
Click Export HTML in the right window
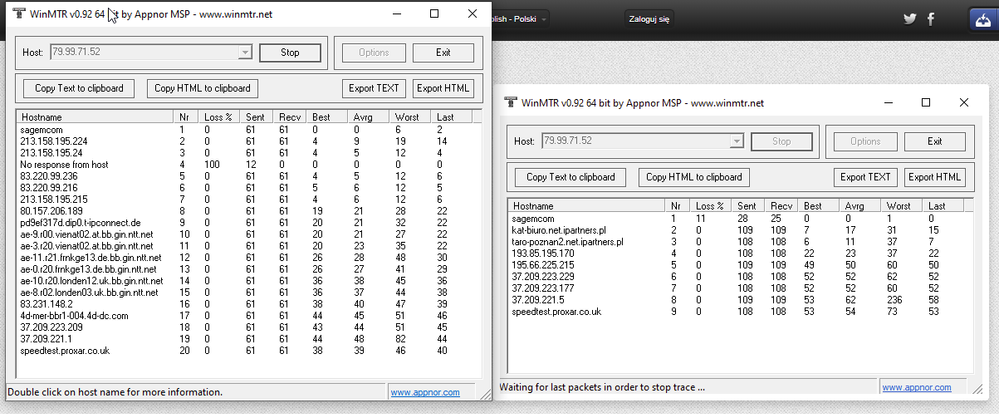(934, 177)
